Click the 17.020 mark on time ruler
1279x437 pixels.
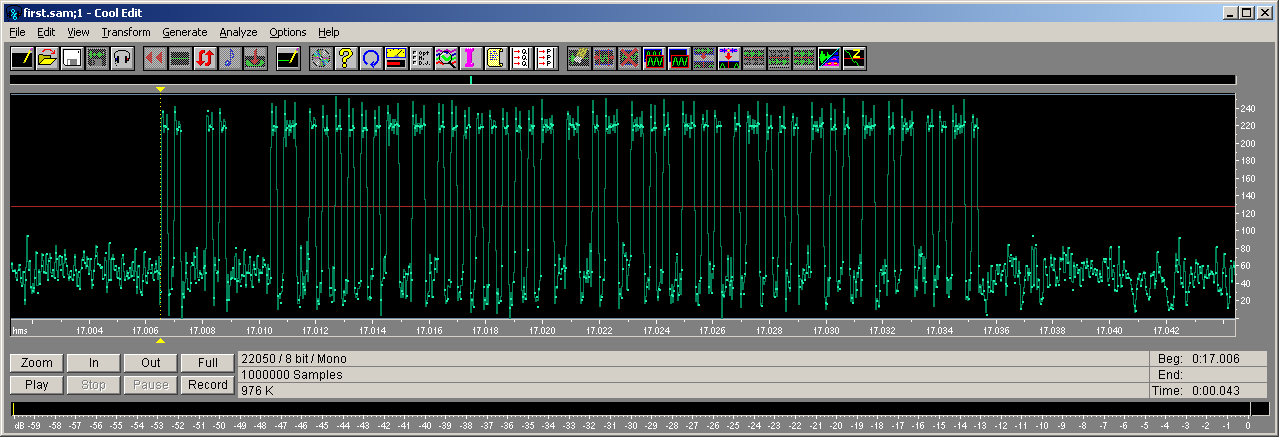543,329
